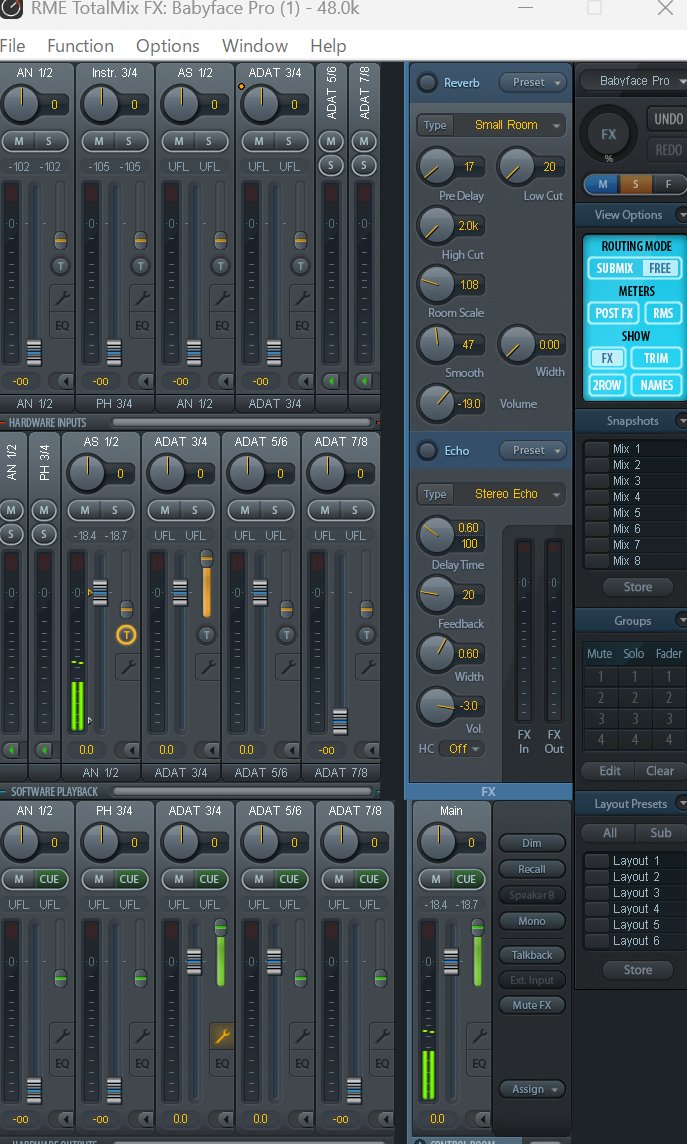Toggle FREE routing mode
This screenshot has height=1144, width=687.
pos(660,268)
